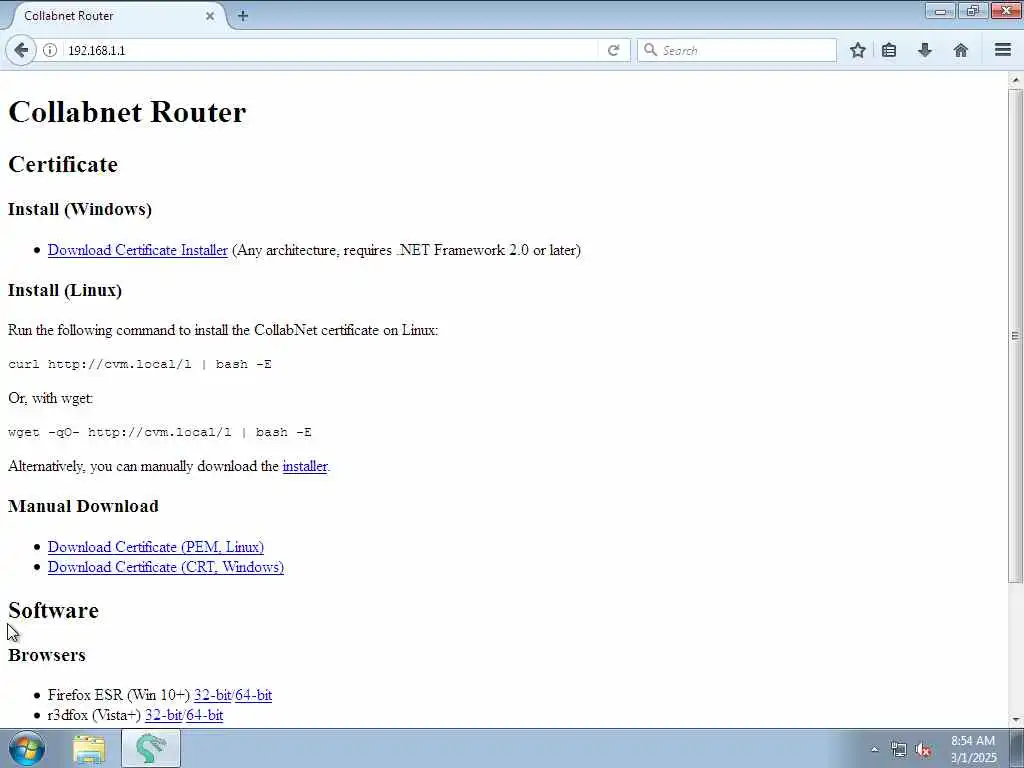Bookmark this page with the star icon
The height and width of the screenshot is (768, 1024).
857,50
